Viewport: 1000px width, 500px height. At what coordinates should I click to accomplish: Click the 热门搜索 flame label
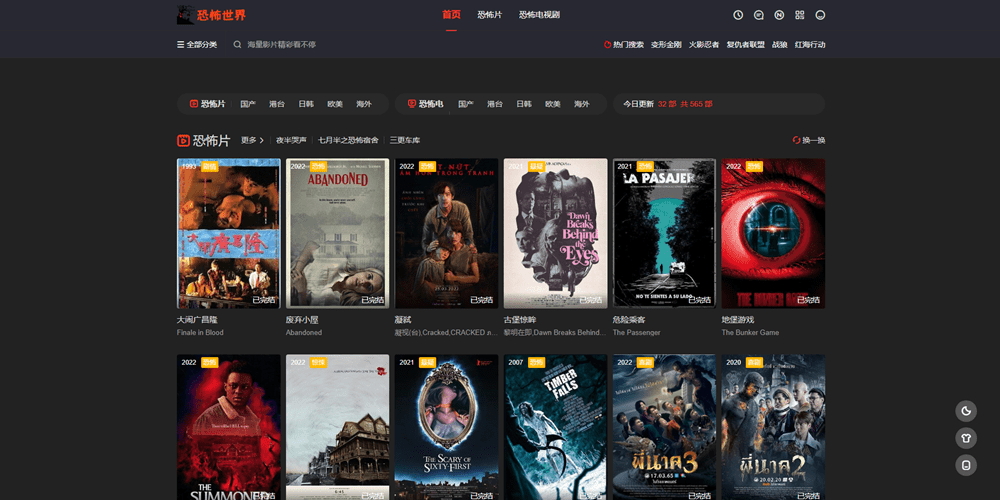pos(624,45)
